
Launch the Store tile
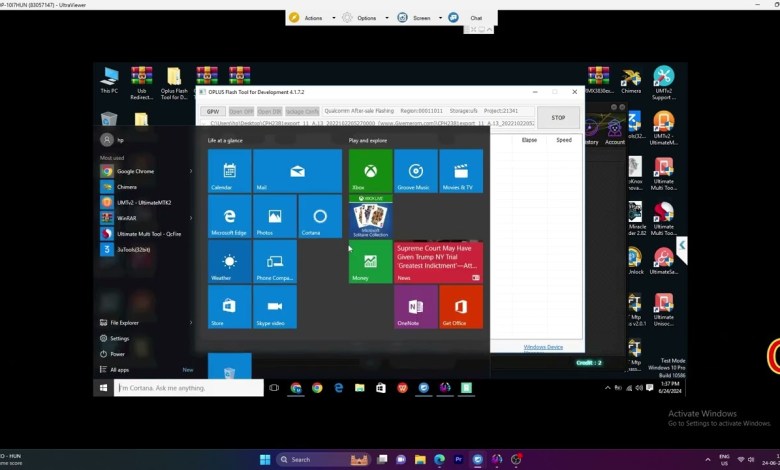(229, 306)
